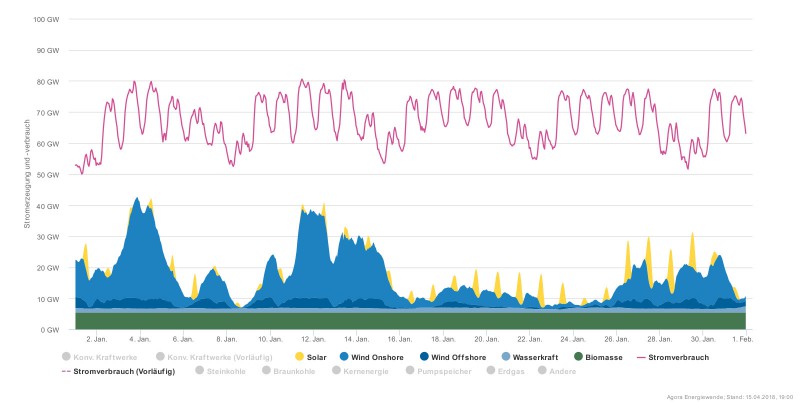The height and width of the screenshot is (402, 800).
Task: Click the green Biomasse area in chart
Action: [400, 321]
